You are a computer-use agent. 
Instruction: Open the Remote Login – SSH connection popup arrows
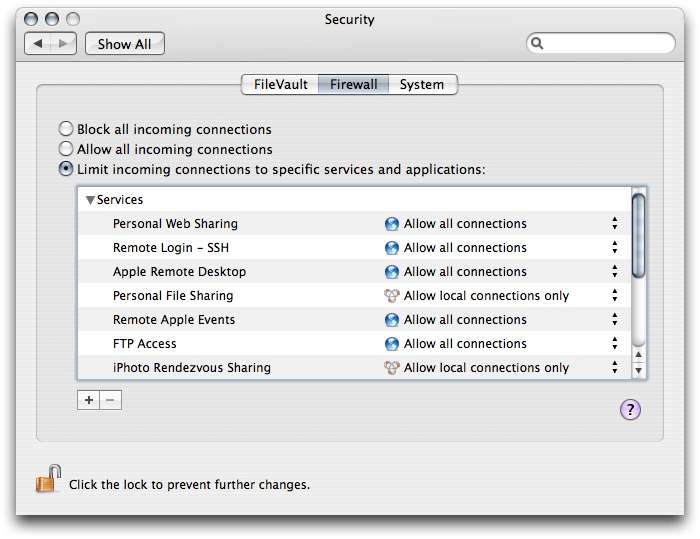click(x=615, y=247)
